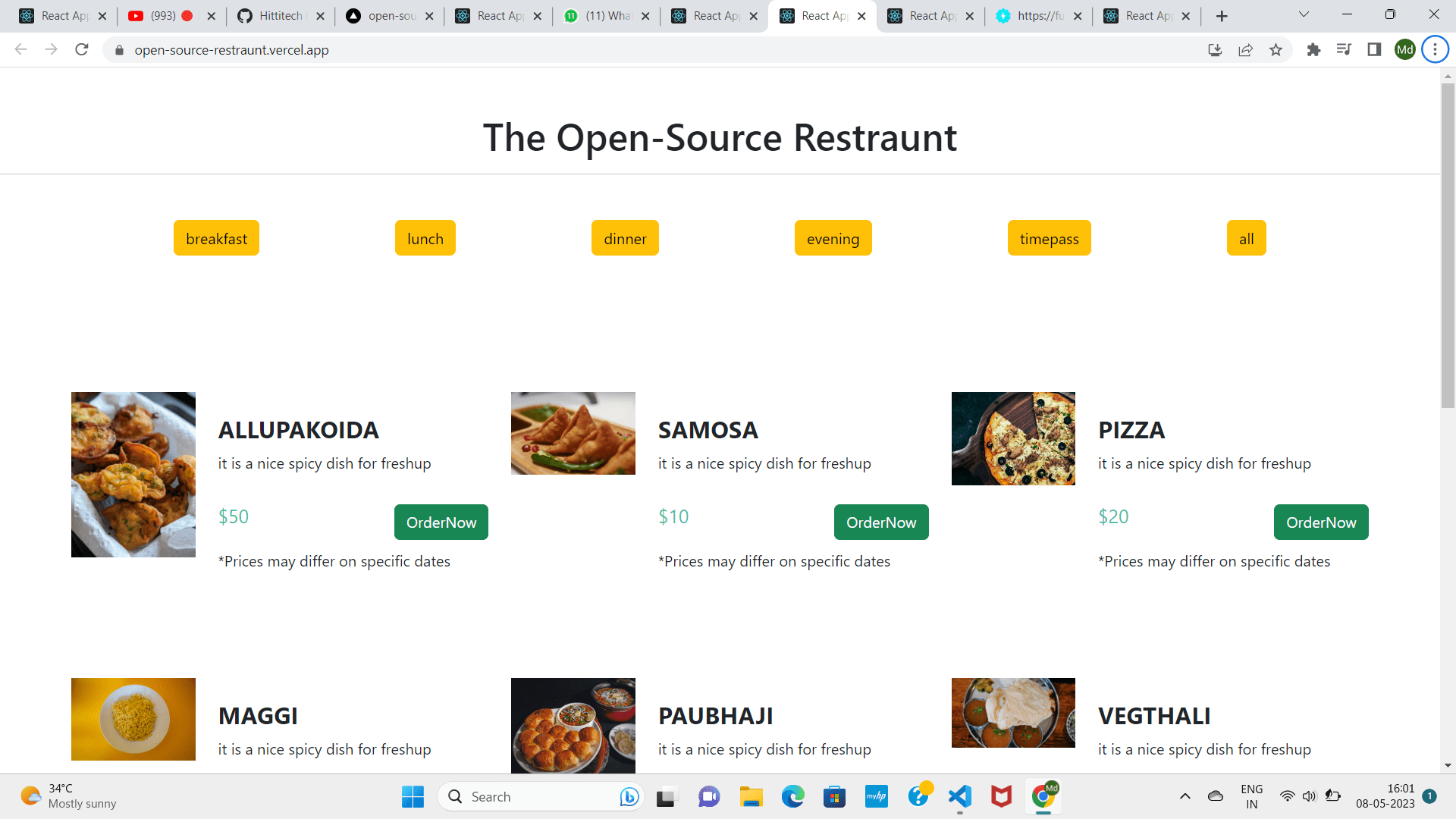This screenshot has height=819, width=1456.
Task: Filter menu by breakfast
Action: (x=216, y=238)
